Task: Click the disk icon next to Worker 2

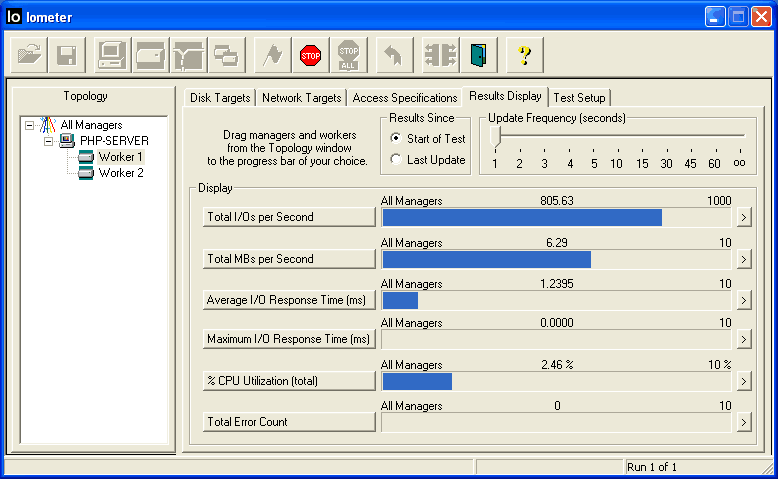Action: (86, 173)
